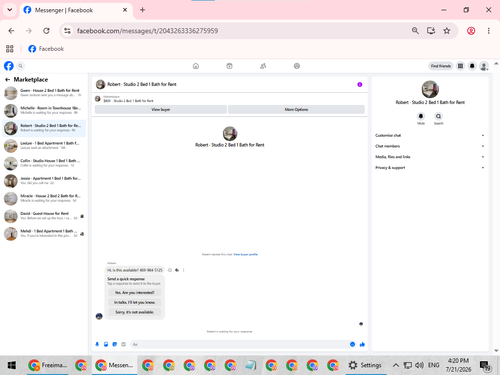This screenshot has width=500, height=375.
Task: Click Search in the conversation info panel
Action: tap(438, 116)
